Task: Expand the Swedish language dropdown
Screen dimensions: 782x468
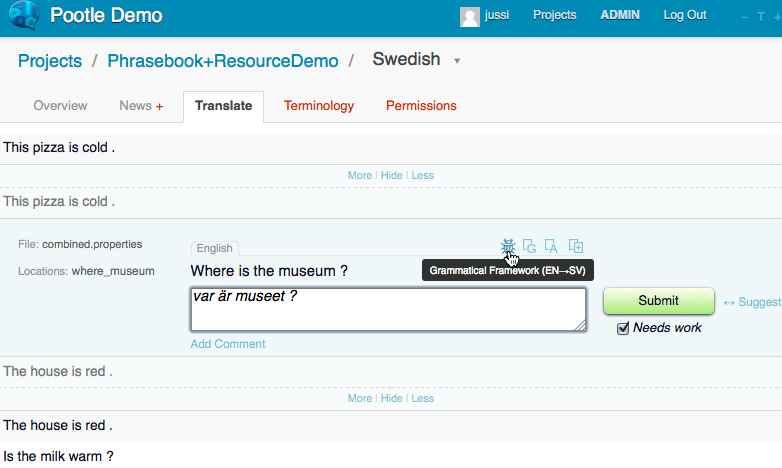Action: [457, 61]
